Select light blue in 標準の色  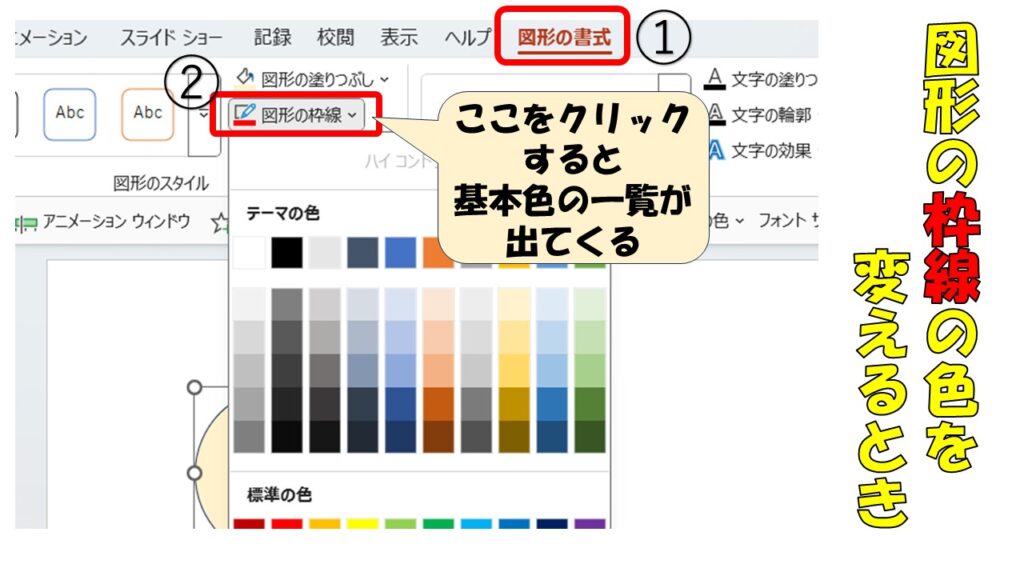[477, 524]
